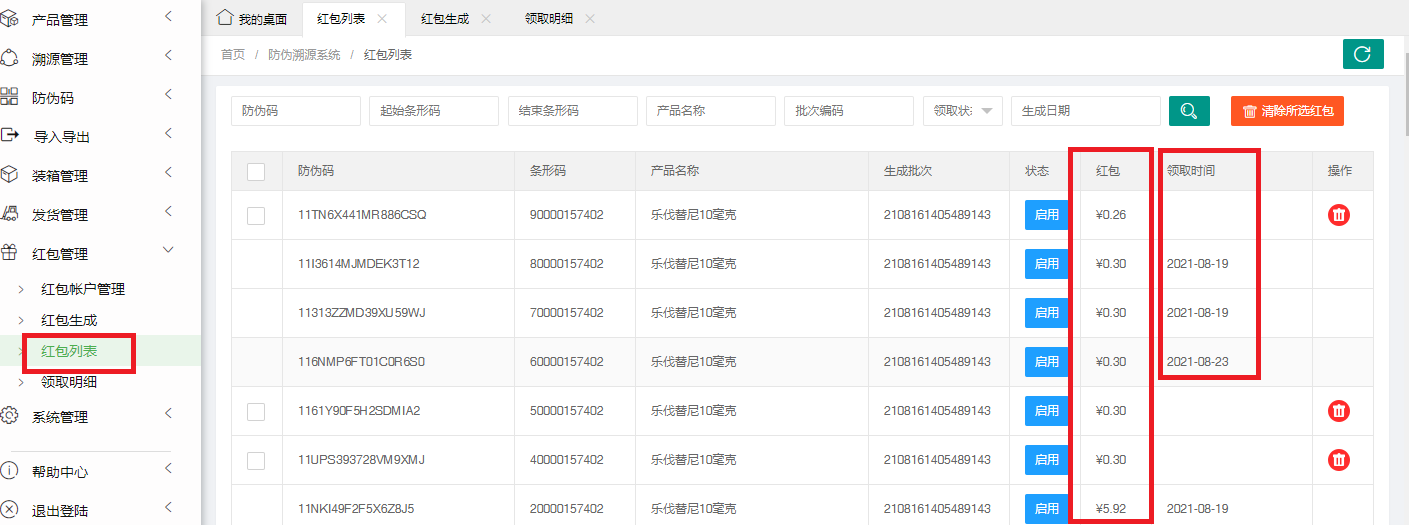Toggle the select-all checkbox in table header
1409x525 pixels.
point(256,172)
